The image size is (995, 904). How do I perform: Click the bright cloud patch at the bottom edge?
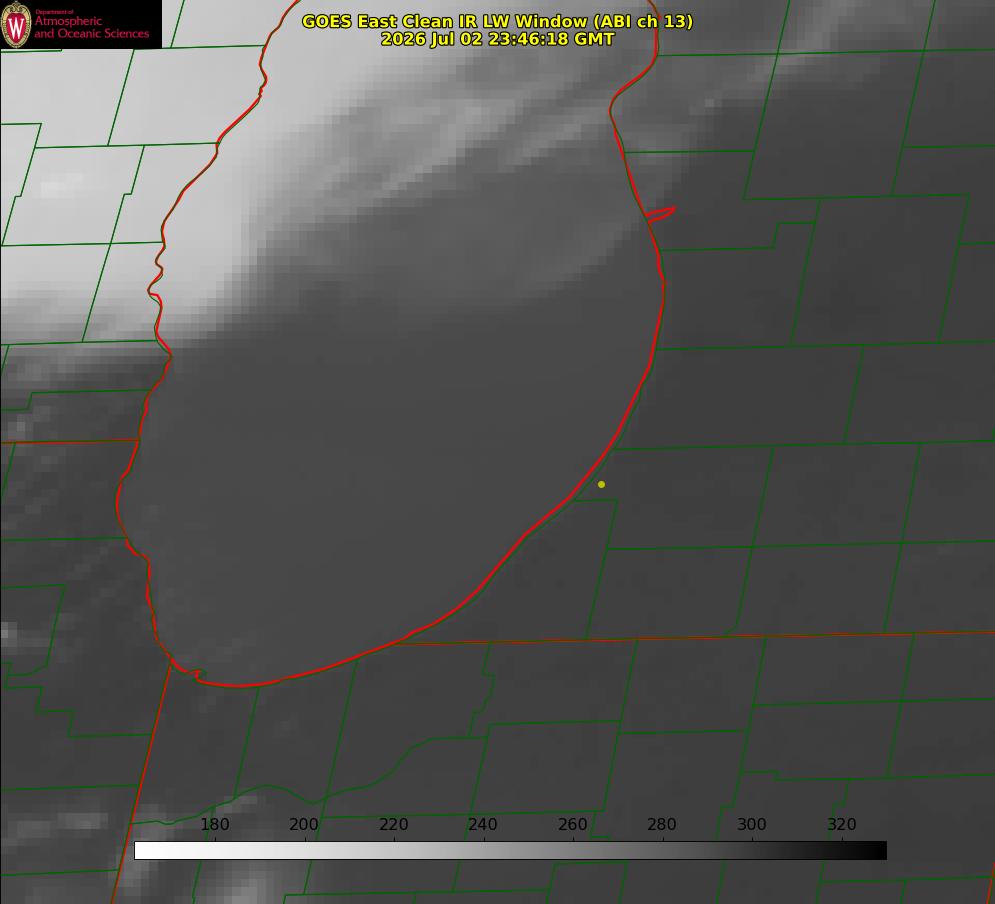244,891
